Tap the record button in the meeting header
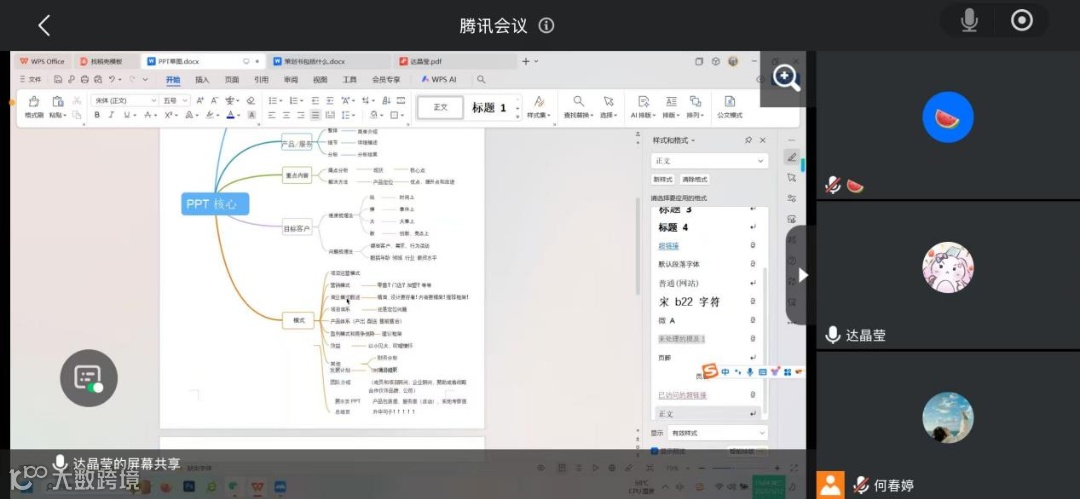 [1021, 21]
